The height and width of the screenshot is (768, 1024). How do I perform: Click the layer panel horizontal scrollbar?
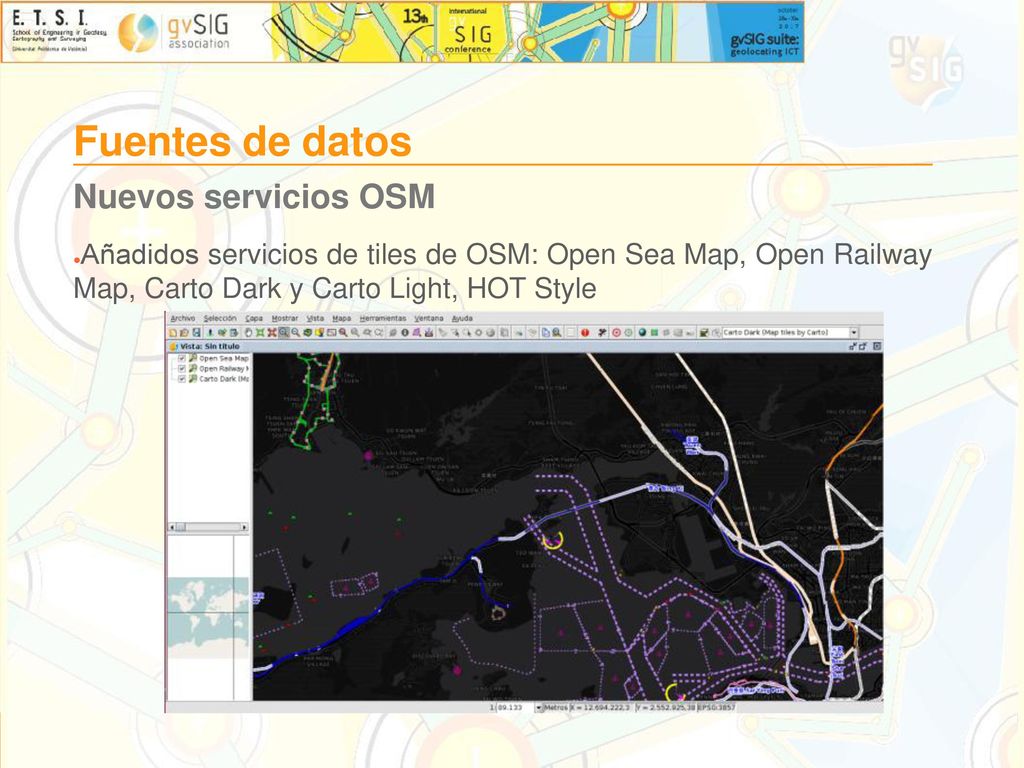pyautogui.click(x=208, y=527)
